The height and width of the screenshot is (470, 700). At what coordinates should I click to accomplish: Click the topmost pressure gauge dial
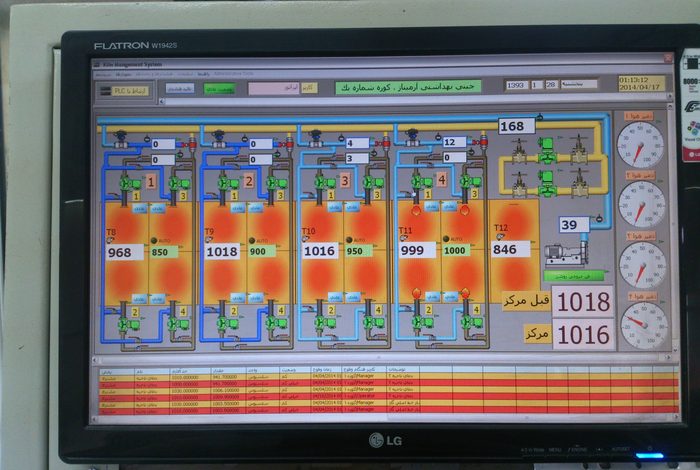pyautogui.click(x=640, y=145)
